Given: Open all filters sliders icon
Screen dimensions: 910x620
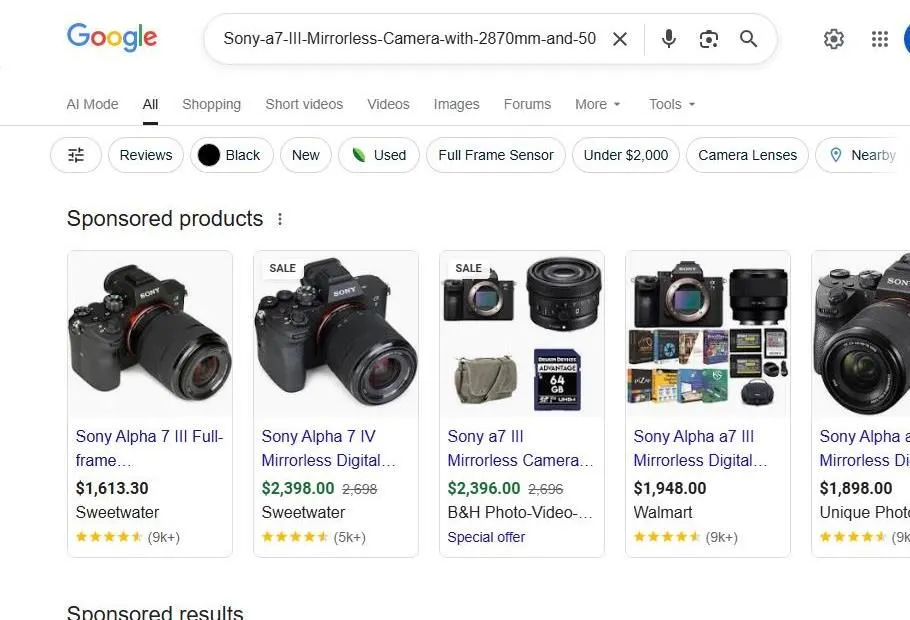Looking at the screenshot, I should tap(76, 155).
